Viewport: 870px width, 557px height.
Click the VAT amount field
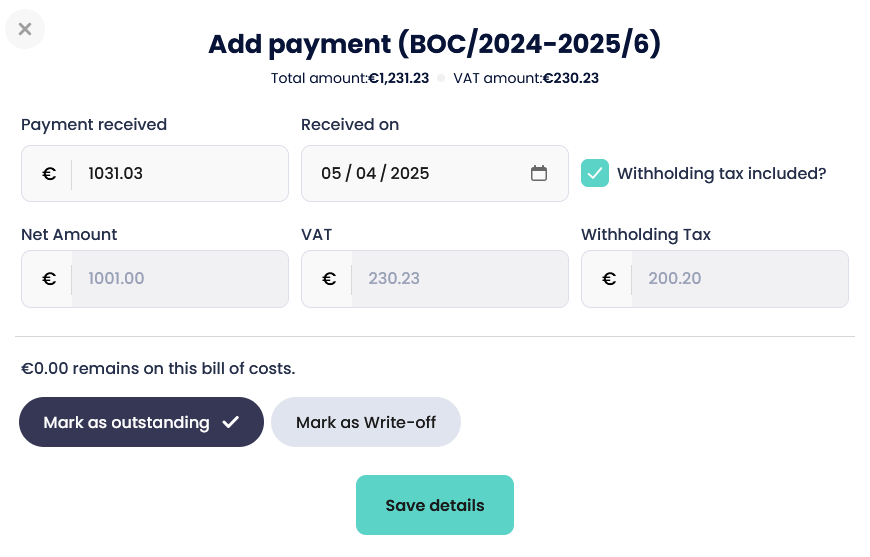460,278
